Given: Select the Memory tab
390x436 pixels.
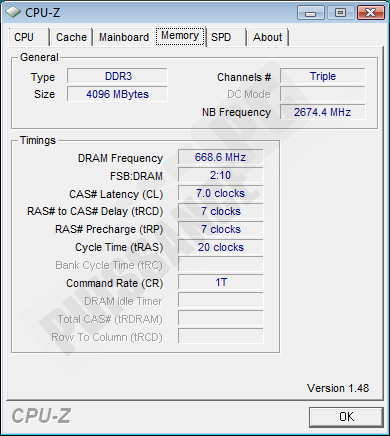Looking at the screenshot, I should [180, 36].
